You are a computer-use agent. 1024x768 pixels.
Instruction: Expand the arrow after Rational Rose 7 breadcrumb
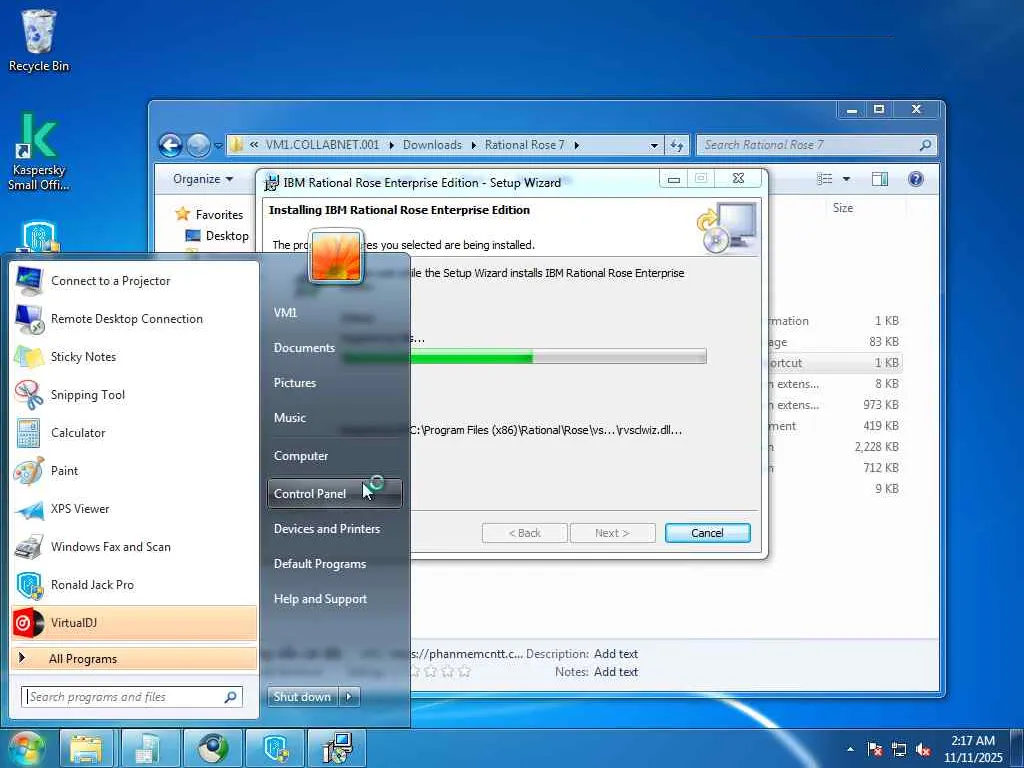point(577,145)
